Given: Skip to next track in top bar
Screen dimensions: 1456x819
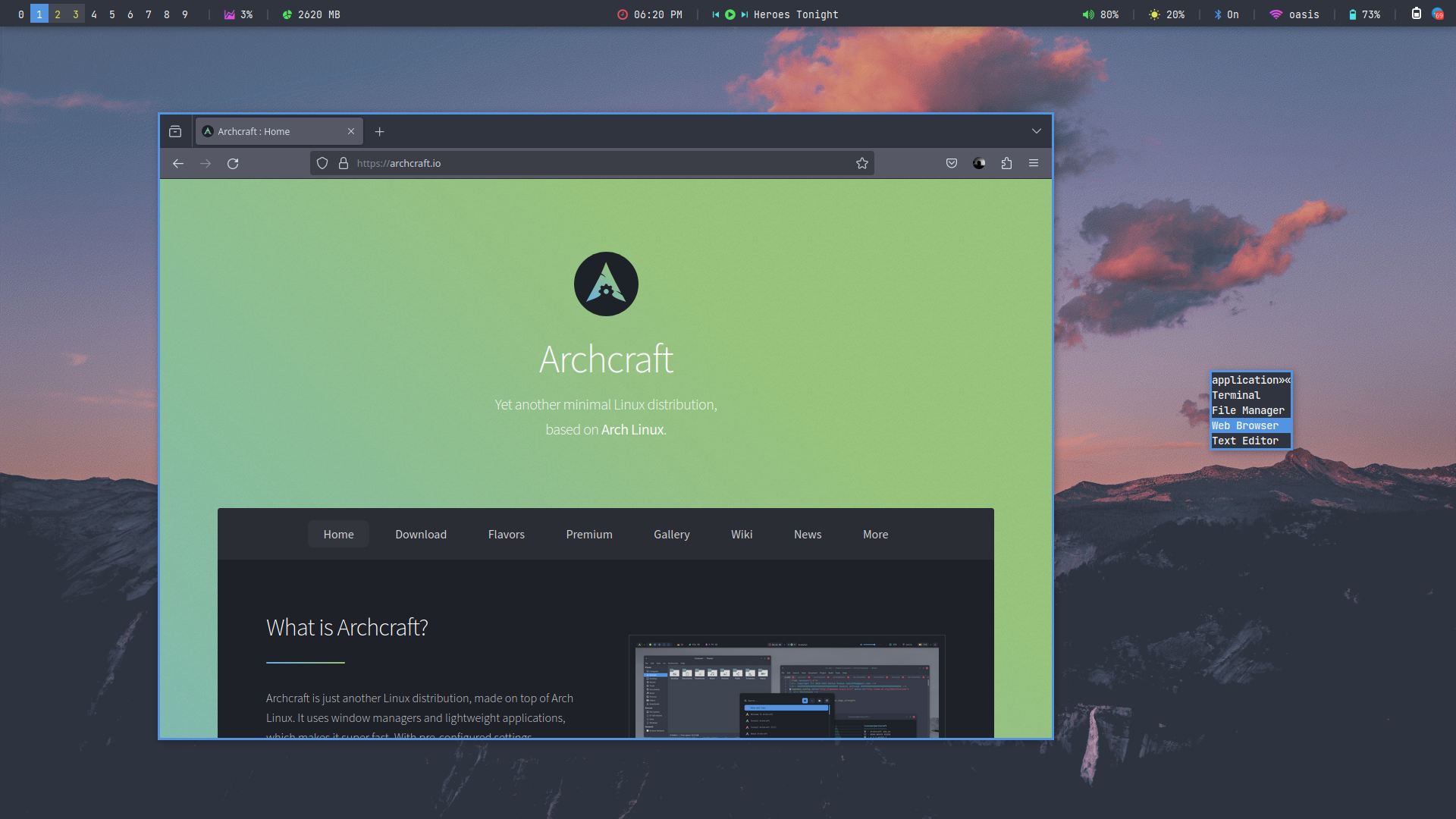Looking at the screenshot, I should (745, 14).
